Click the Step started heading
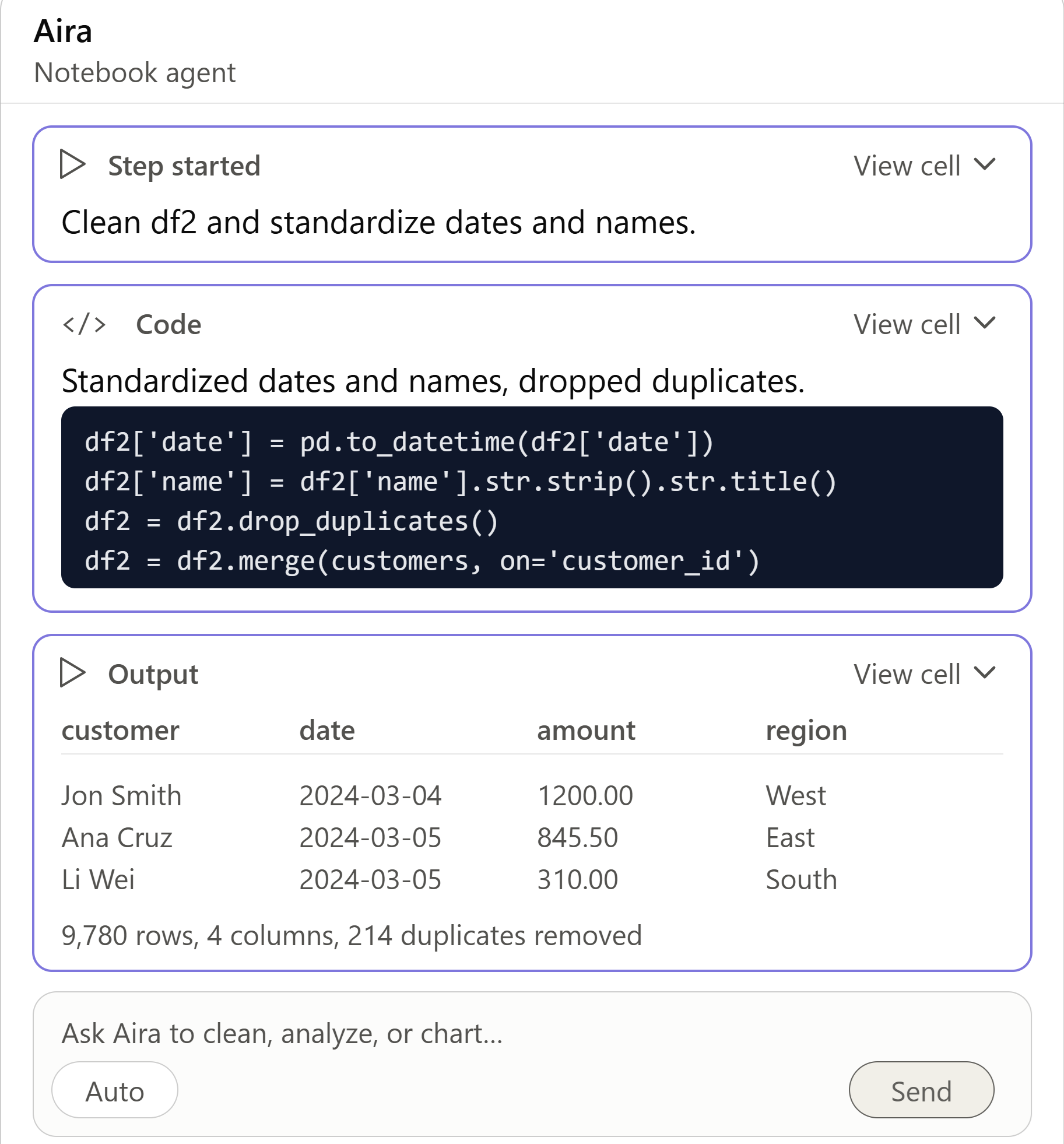The image size is (1064, 1144). (184, 166)
